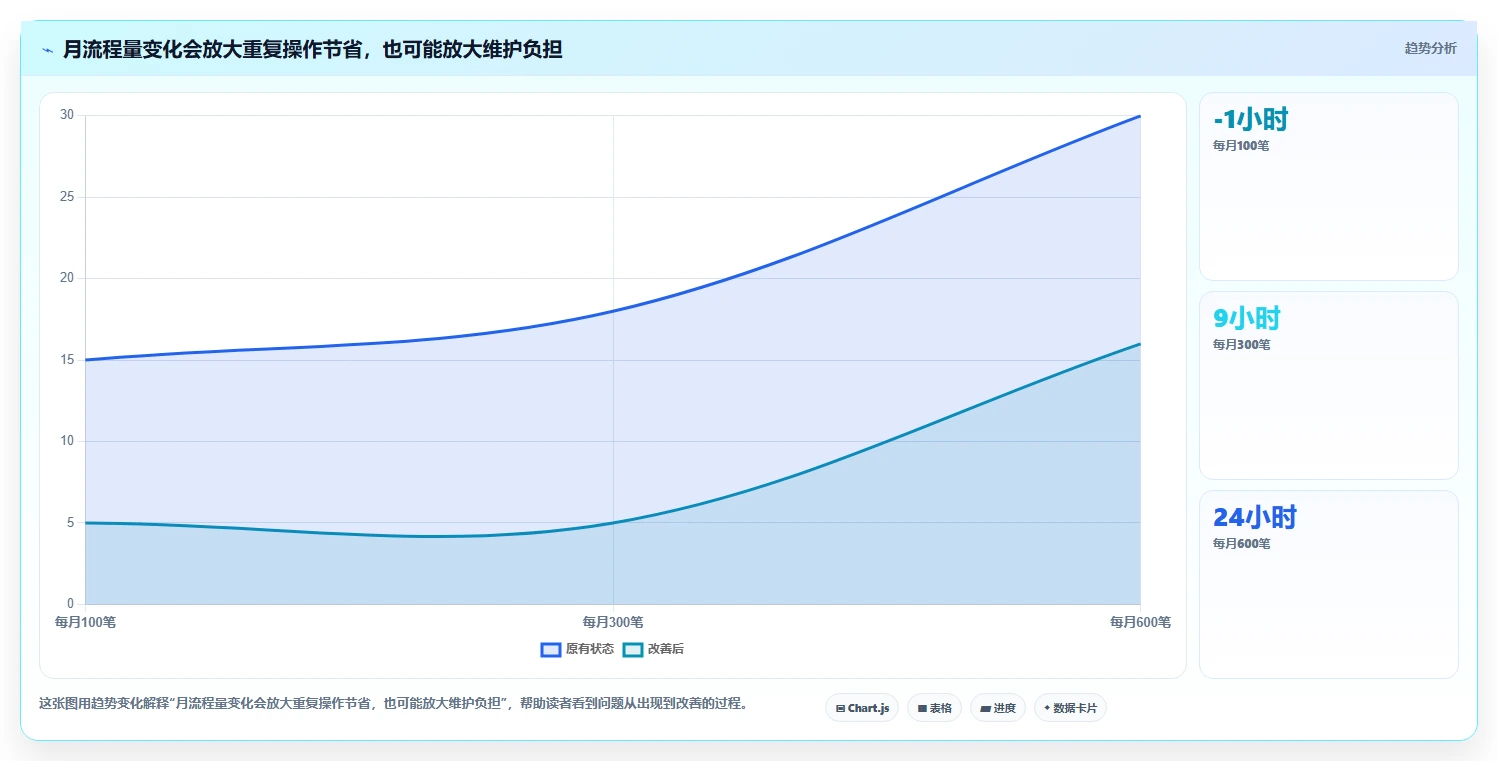Click the description text below the chart
The height and width of the screenshot is (761, 1498).
tap(393, 704)
